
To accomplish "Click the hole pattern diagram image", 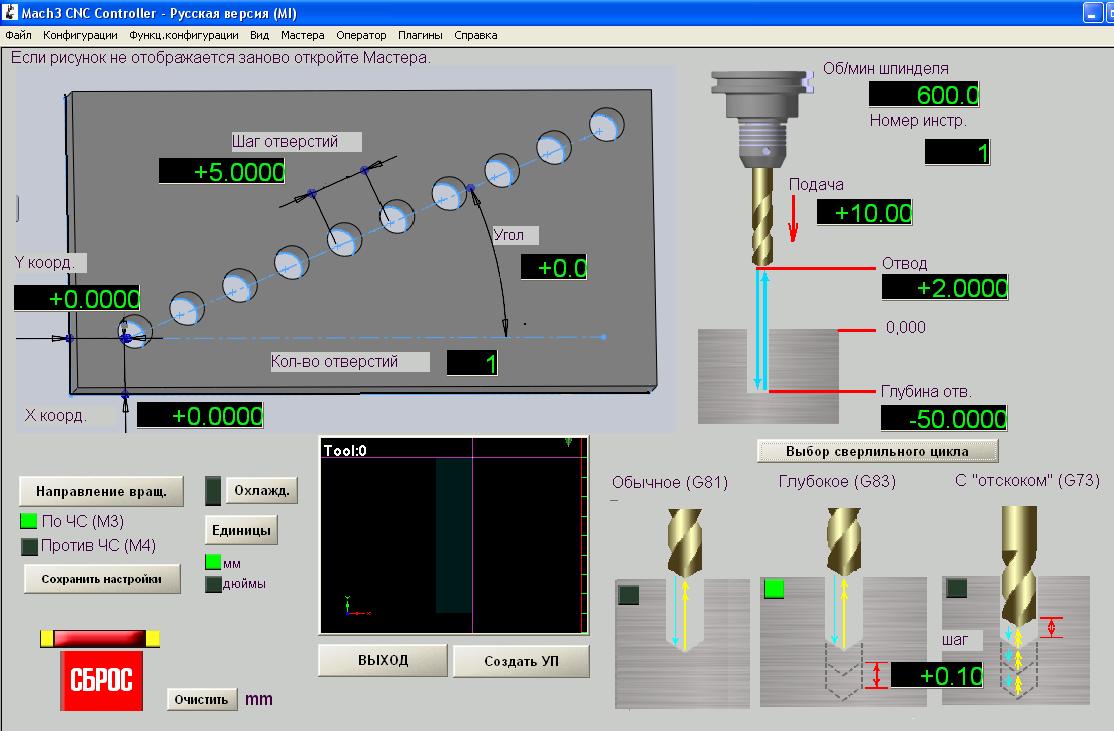I will point(346,250).
